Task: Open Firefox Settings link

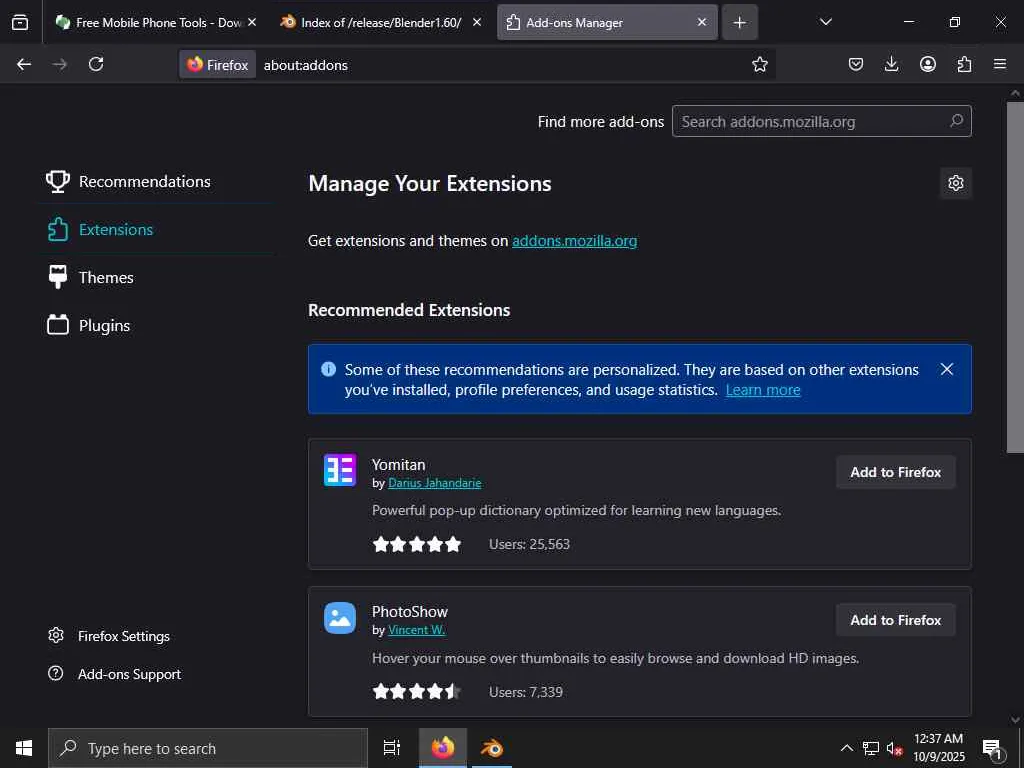Action: pyautogui.click(x=109, y=635)
